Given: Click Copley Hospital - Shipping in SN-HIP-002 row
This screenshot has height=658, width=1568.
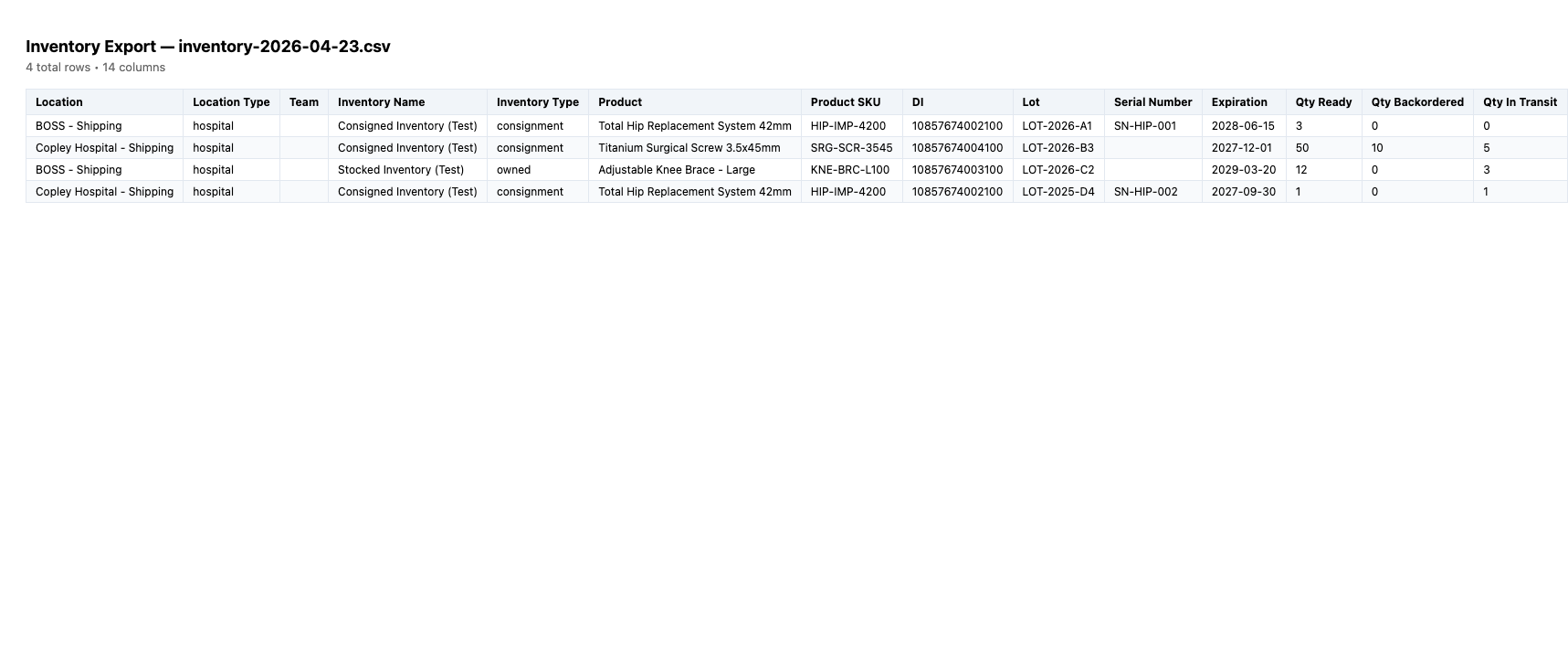Looking at the screenshot, I should (x=104, y=192).
